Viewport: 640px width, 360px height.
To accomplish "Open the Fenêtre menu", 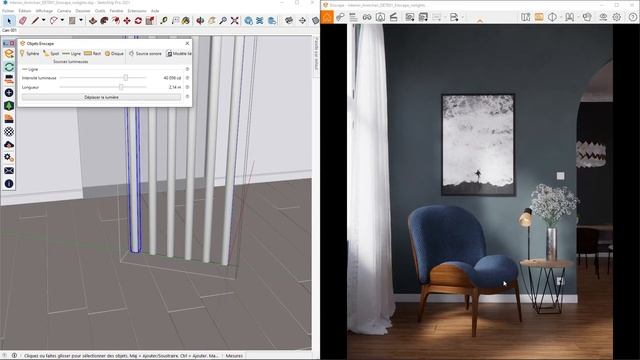I will (116, 11).
